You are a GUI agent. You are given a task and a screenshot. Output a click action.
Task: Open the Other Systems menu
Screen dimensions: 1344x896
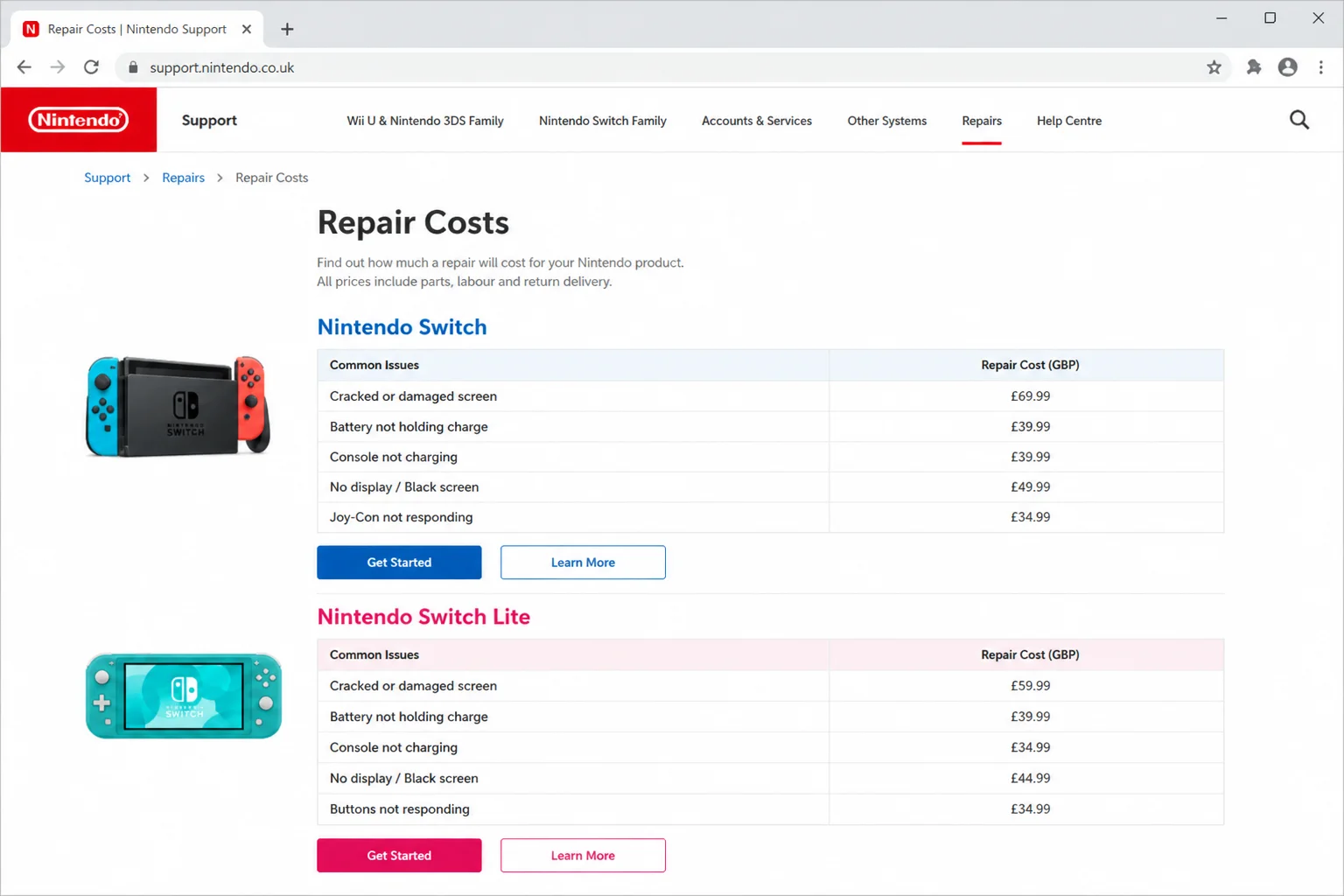pos(886,121)
